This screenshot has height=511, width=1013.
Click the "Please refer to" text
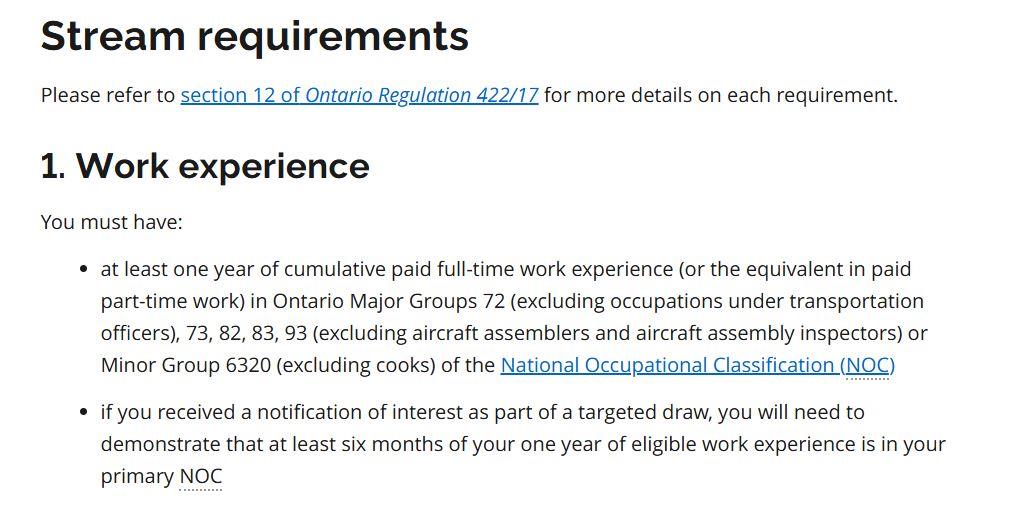point(108,96)
